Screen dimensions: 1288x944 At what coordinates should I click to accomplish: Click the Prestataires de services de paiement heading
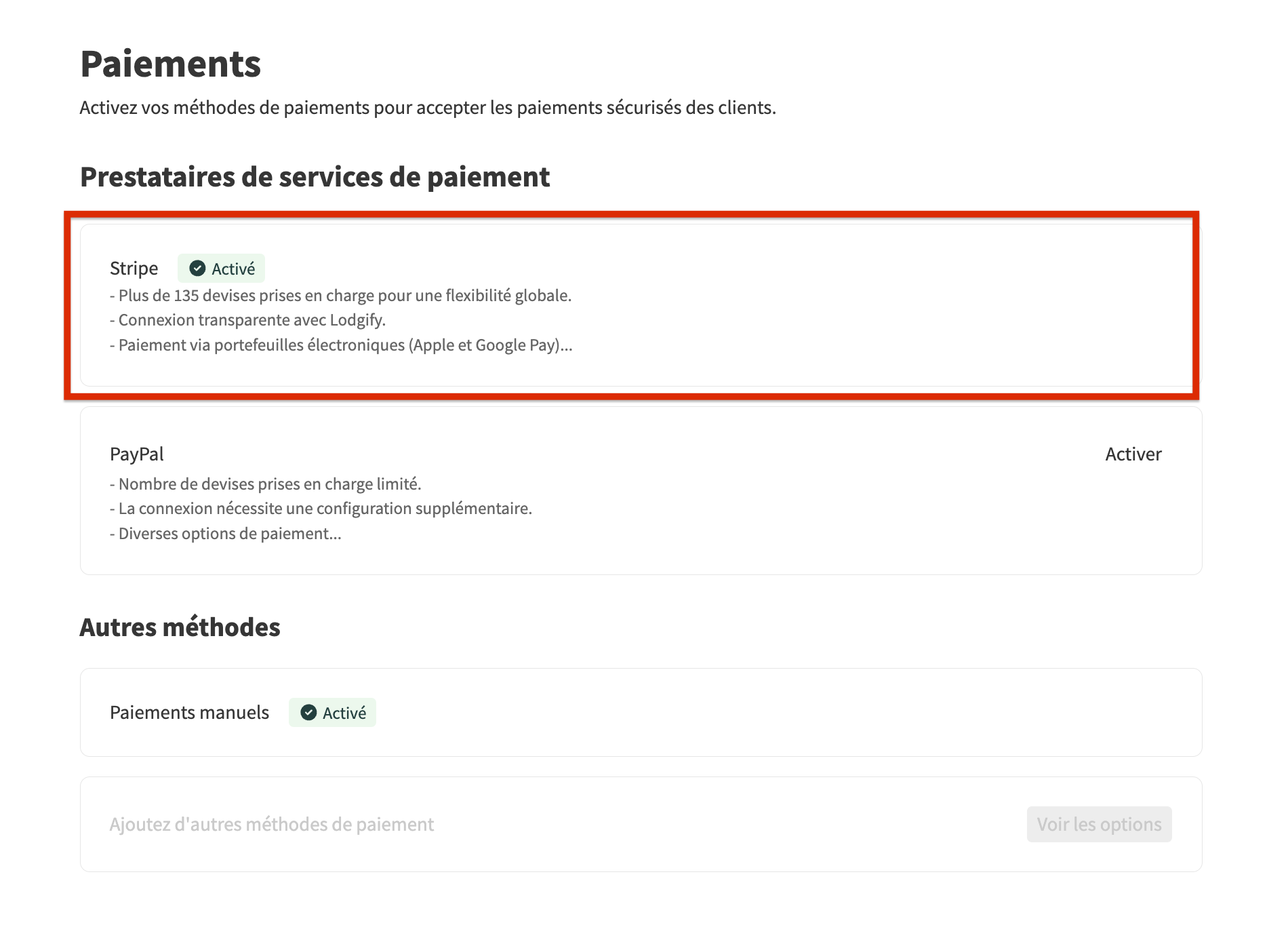pos(315,177)
